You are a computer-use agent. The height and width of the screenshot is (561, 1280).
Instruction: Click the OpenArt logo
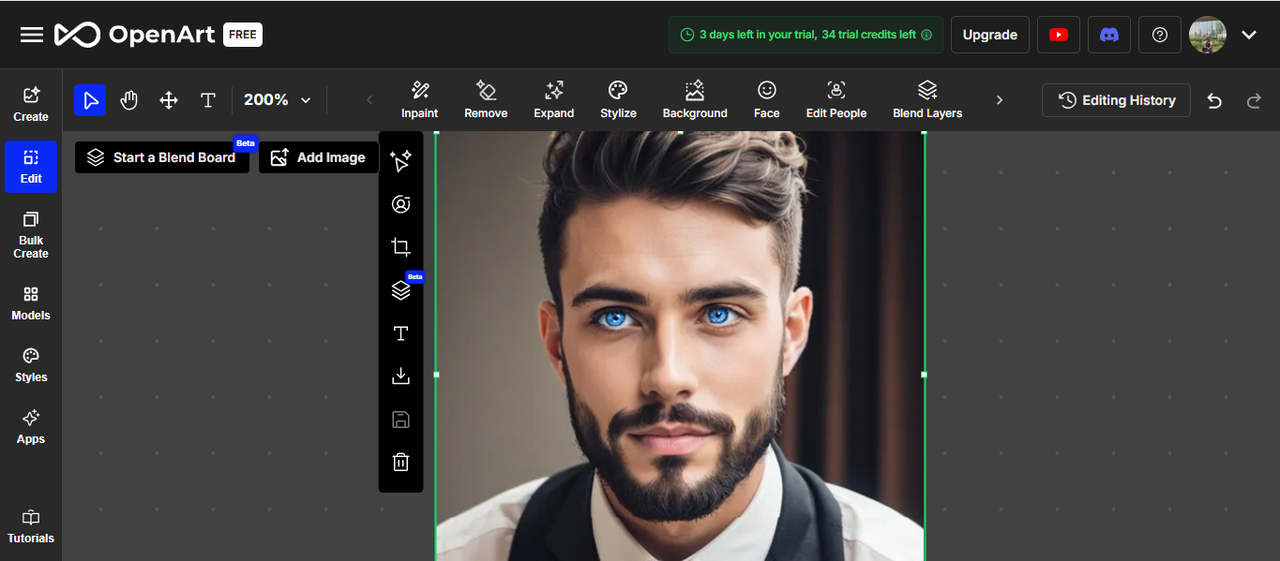click(x=135, y=35)
